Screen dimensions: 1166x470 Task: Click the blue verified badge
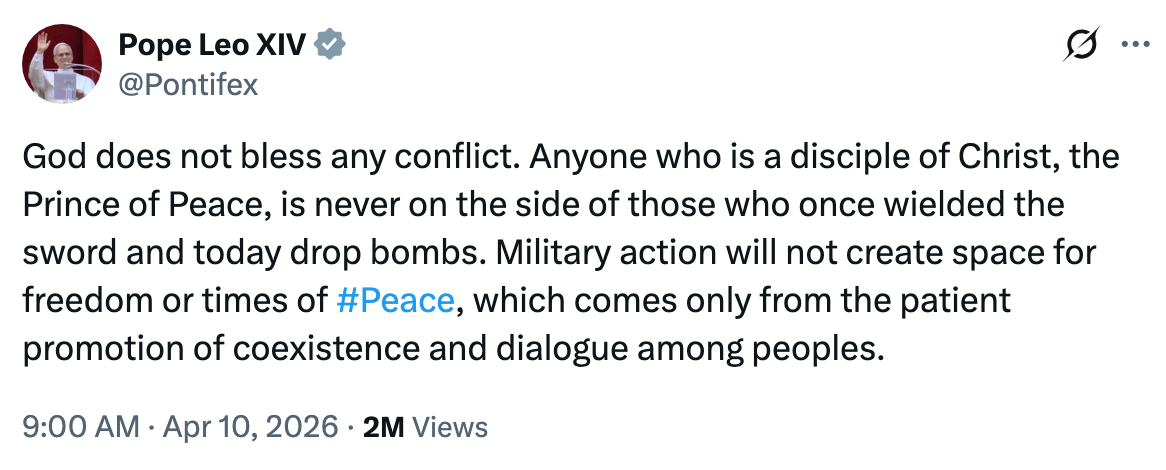(332, 45)
